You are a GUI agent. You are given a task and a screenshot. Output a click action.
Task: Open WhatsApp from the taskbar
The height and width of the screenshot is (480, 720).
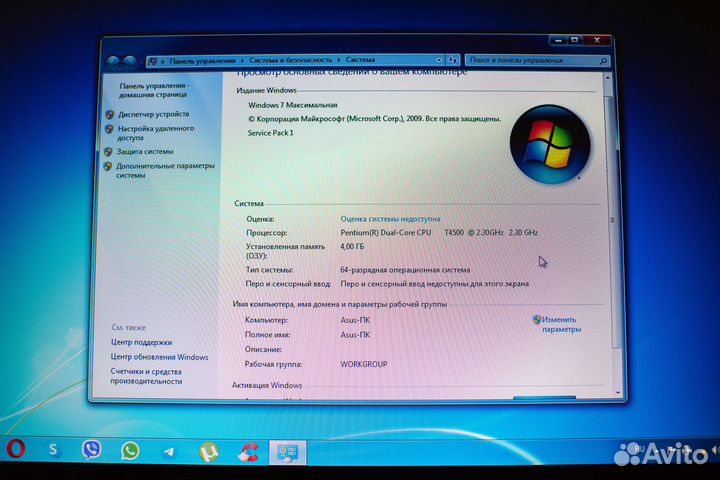[x=130, y=451]
